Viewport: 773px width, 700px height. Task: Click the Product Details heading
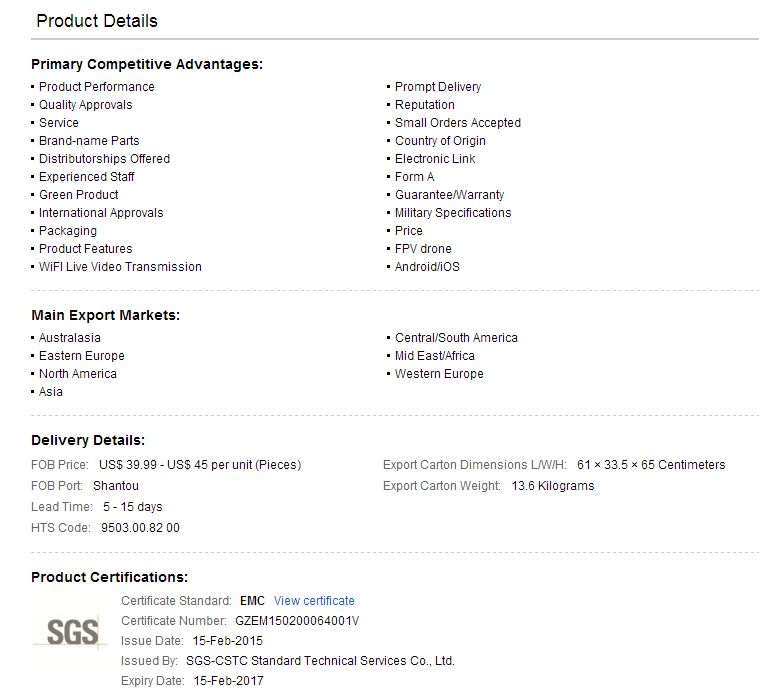[97, 21]
